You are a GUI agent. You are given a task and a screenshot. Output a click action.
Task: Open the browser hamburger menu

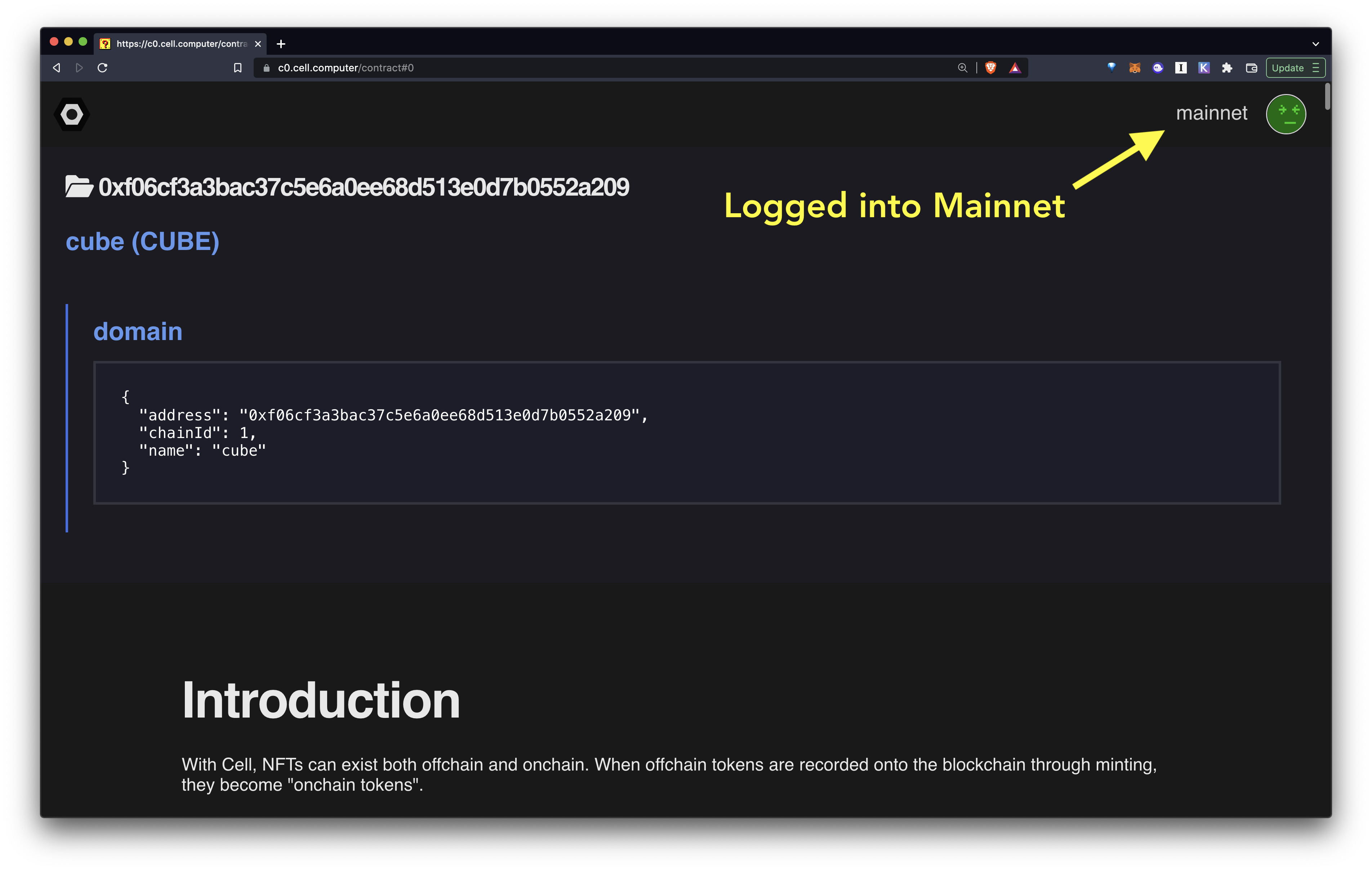[1315, 68]
